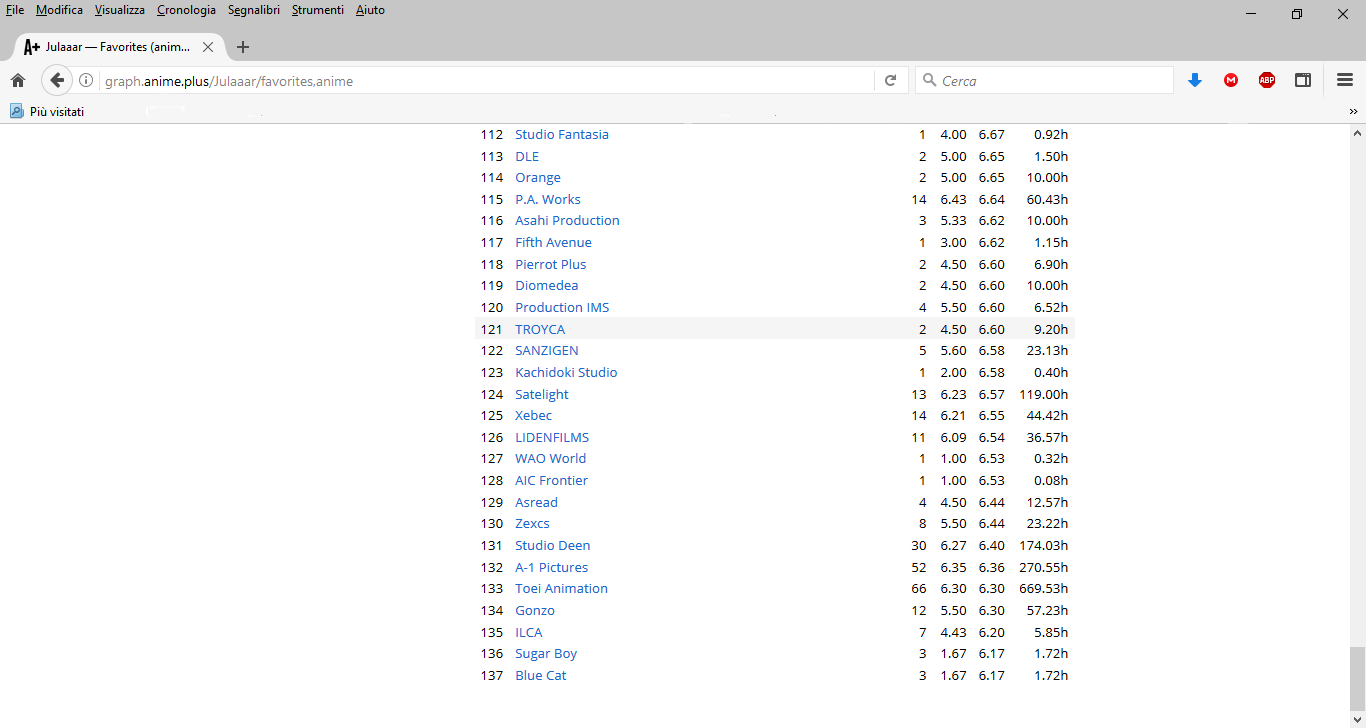Viewport: 1372px width, 728px height.
Task: Open the Downloads arrow icon
Action: pos(1194,81)
